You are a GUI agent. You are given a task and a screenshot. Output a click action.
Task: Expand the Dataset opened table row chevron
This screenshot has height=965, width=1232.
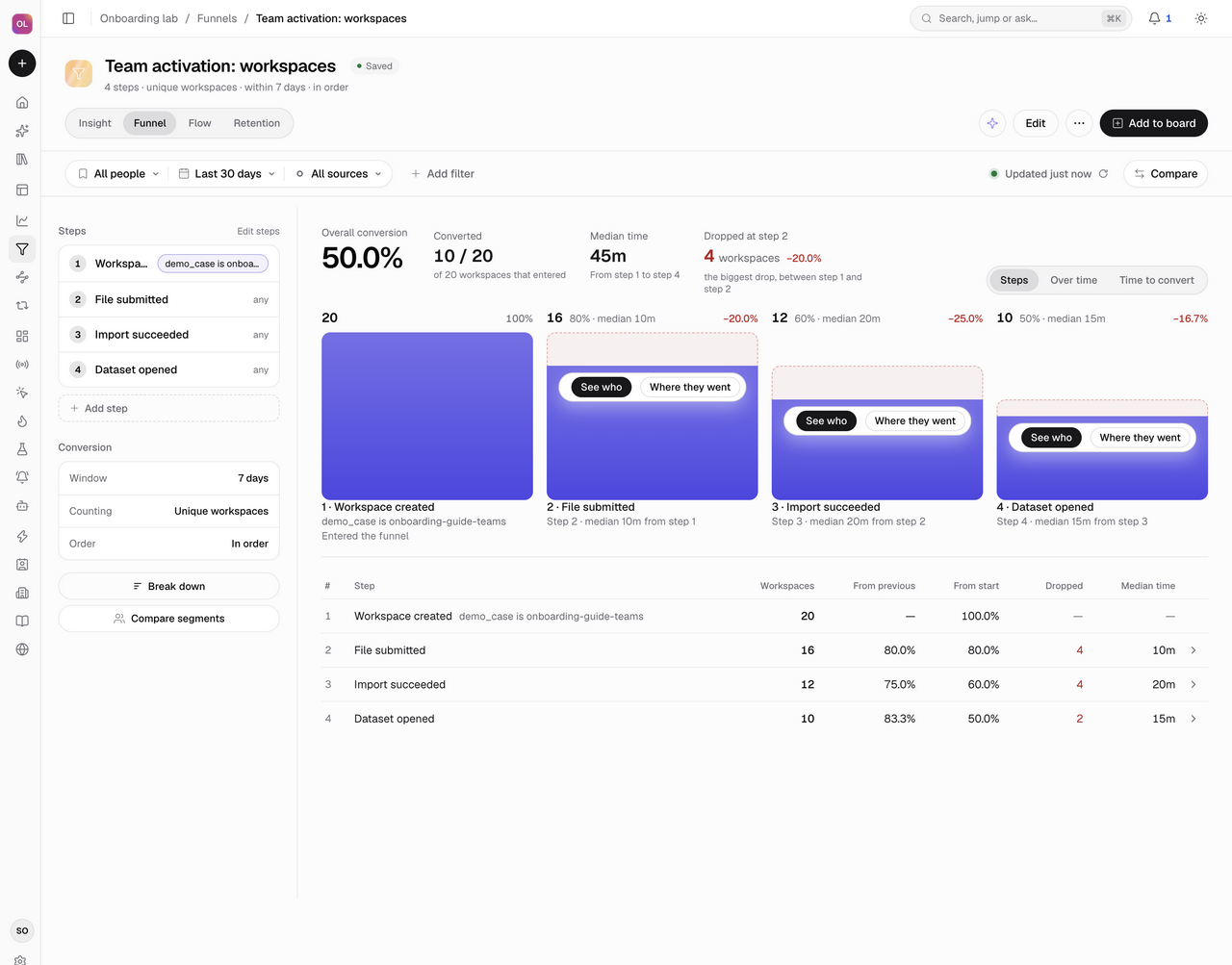(x=1193, y=719)
